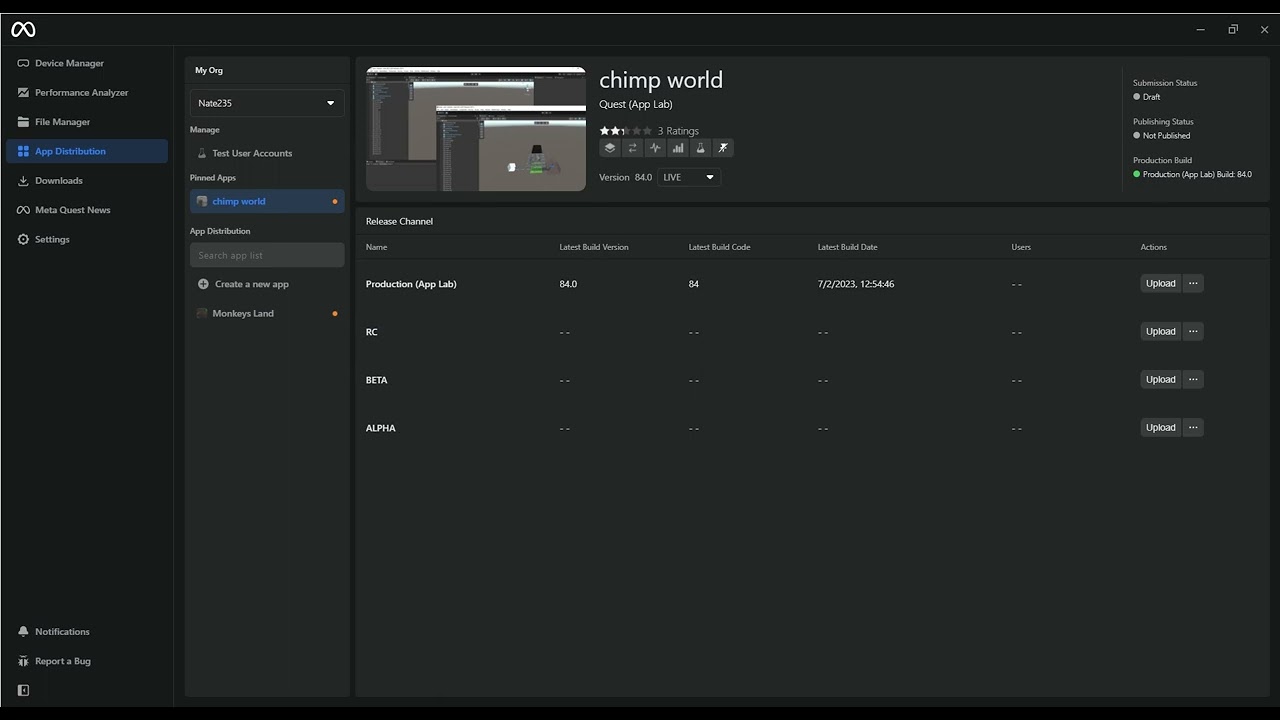
Task: Click the chimp world app screenshot thumbnail
Action: point(476,129)
